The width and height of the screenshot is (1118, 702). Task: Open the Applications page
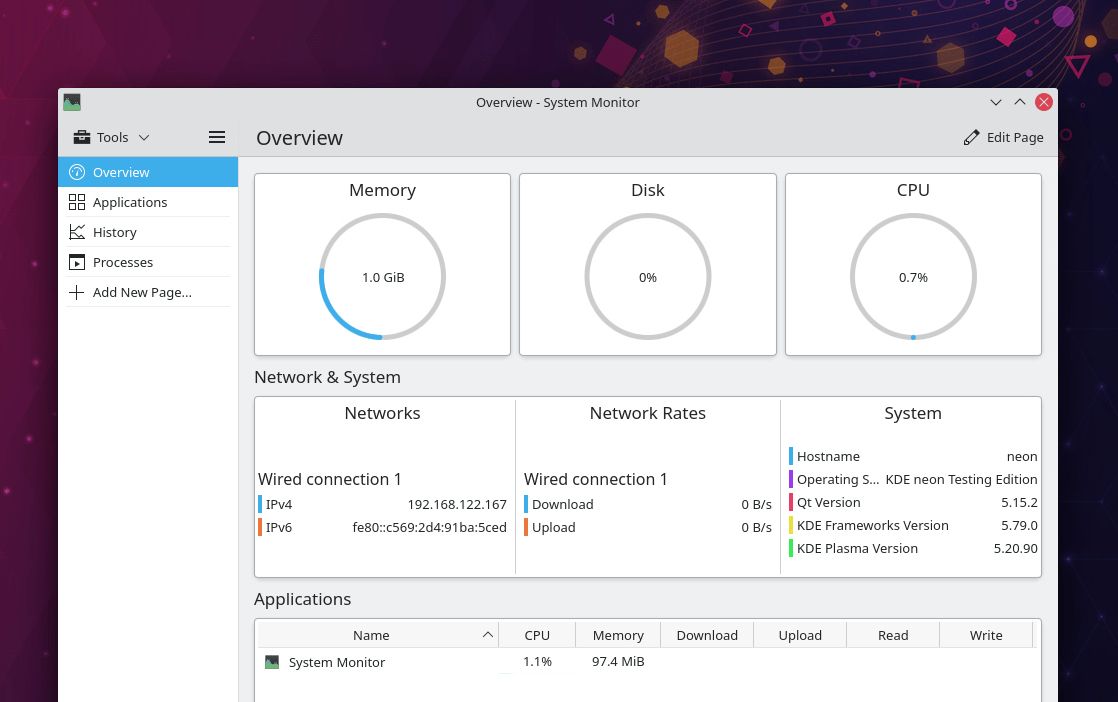pyautogui.click(x=148, y=202)
